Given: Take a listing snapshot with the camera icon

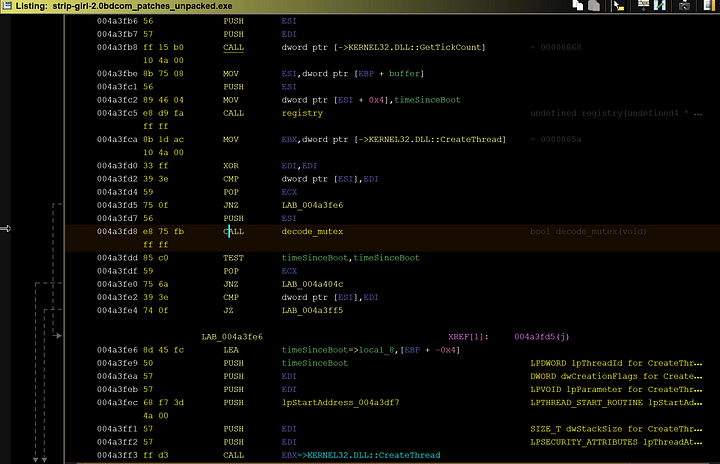Looking at the screenshot, I should pyautogui.click(x=684, y=6).
